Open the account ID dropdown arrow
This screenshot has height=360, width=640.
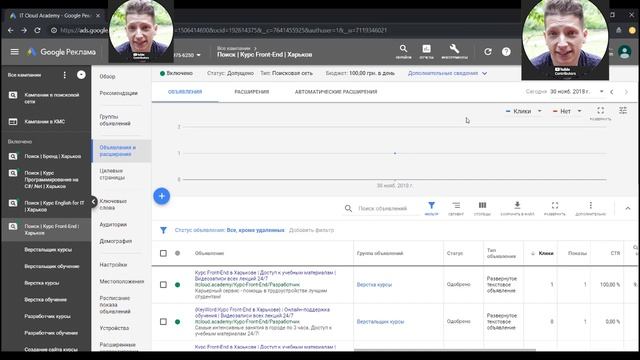tap(198, 55)
